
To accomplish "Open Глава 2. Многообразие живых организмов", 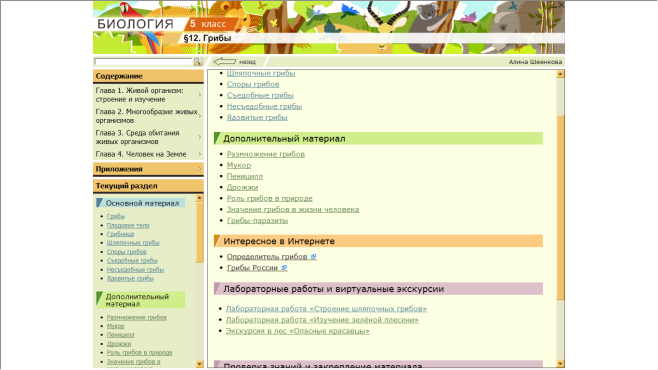I will pyautogui.click(x=148, y=116).
